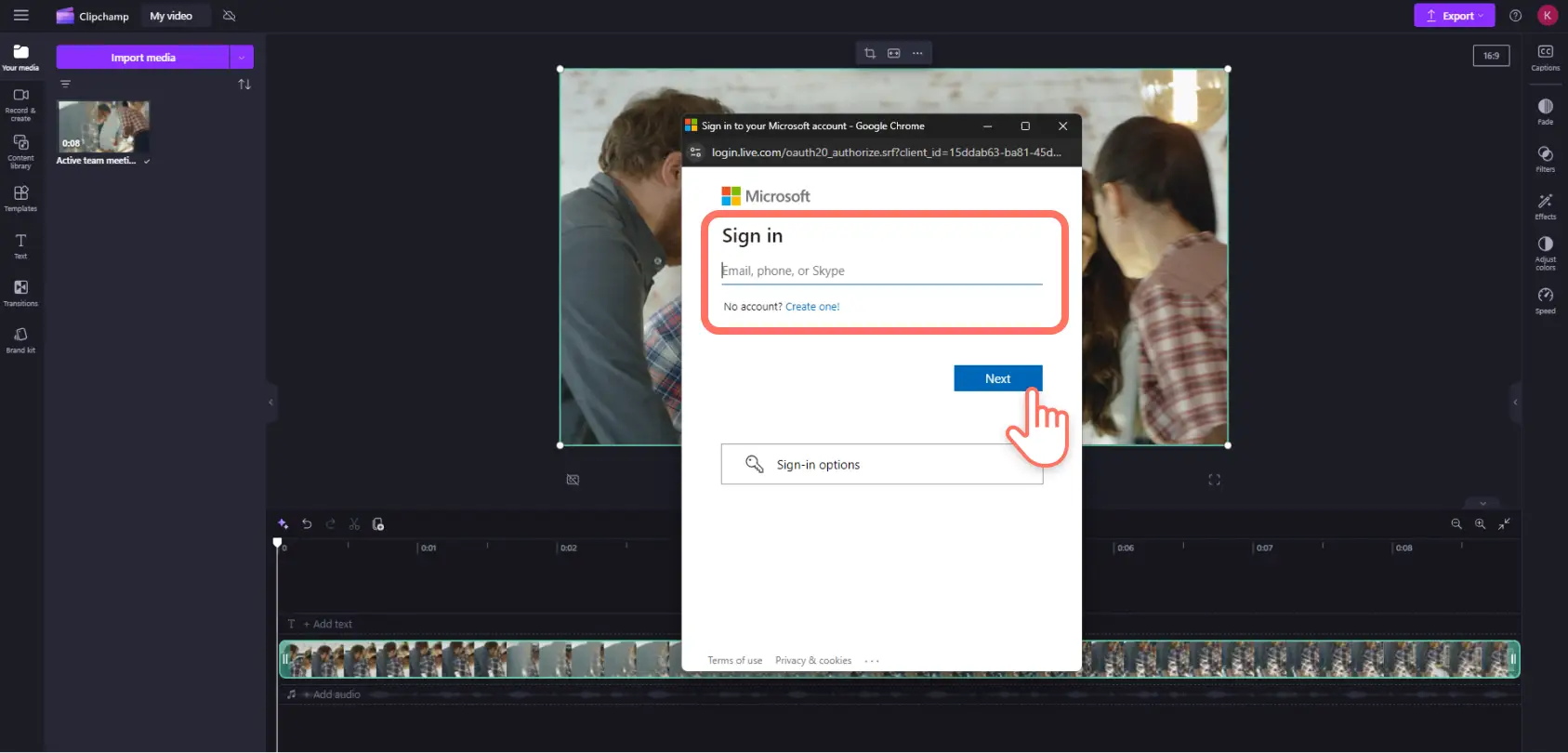This screenshot has width=1568, height=753.
Task: Split clip with scissors icon
Action: pyautogui.click(x=354, y=524)
